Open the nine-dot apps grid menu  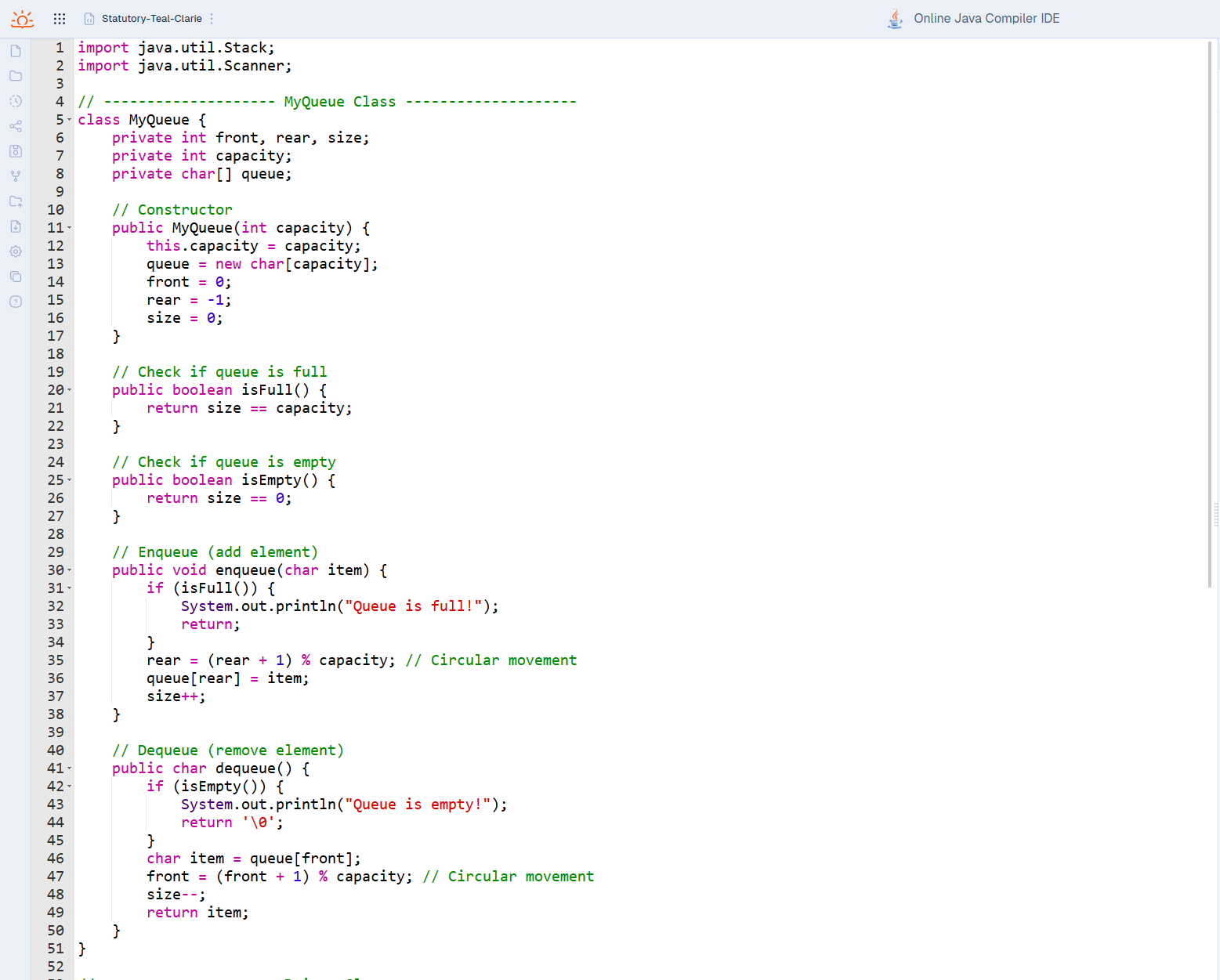click(60, 19)
